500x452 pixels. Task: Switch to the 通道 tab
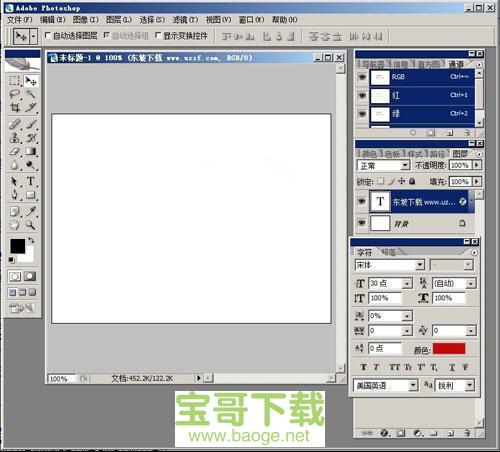click(456, 64)
